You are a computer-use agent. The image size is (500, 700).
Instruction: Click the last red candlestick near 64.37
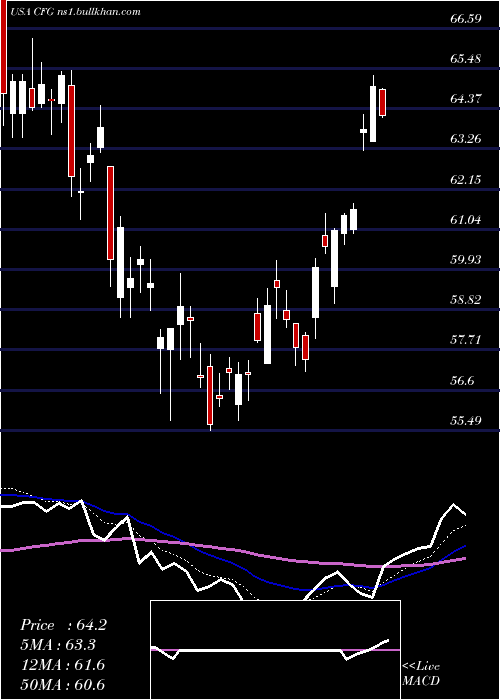click(x=383, y=103)
